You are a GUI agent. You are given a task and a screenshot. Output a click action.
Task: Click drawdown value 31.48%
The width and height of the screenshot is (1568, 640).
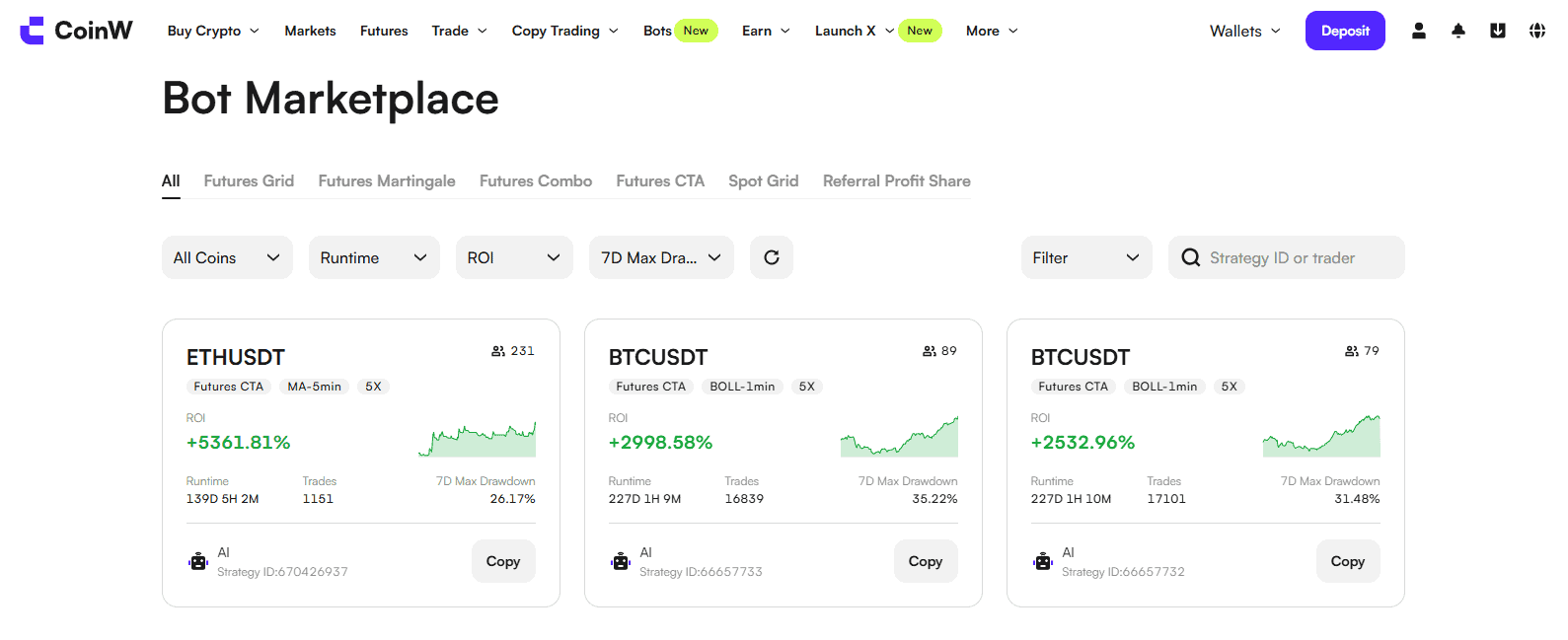pos(1357,499)
